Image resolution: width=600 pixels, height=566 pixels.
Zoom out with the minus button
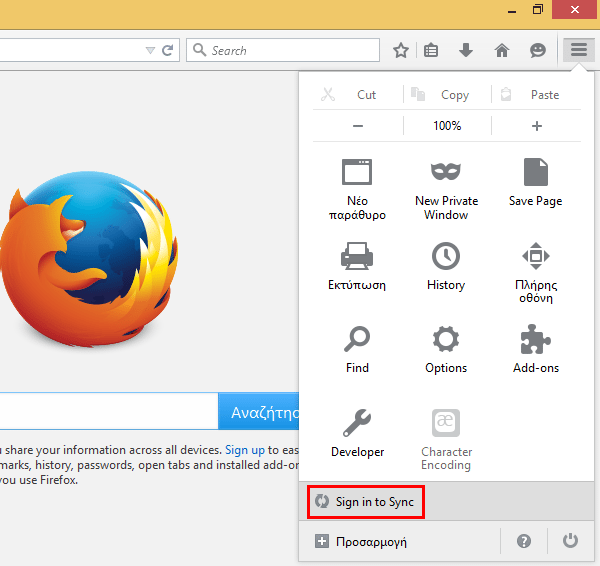[x=358, y=126]
